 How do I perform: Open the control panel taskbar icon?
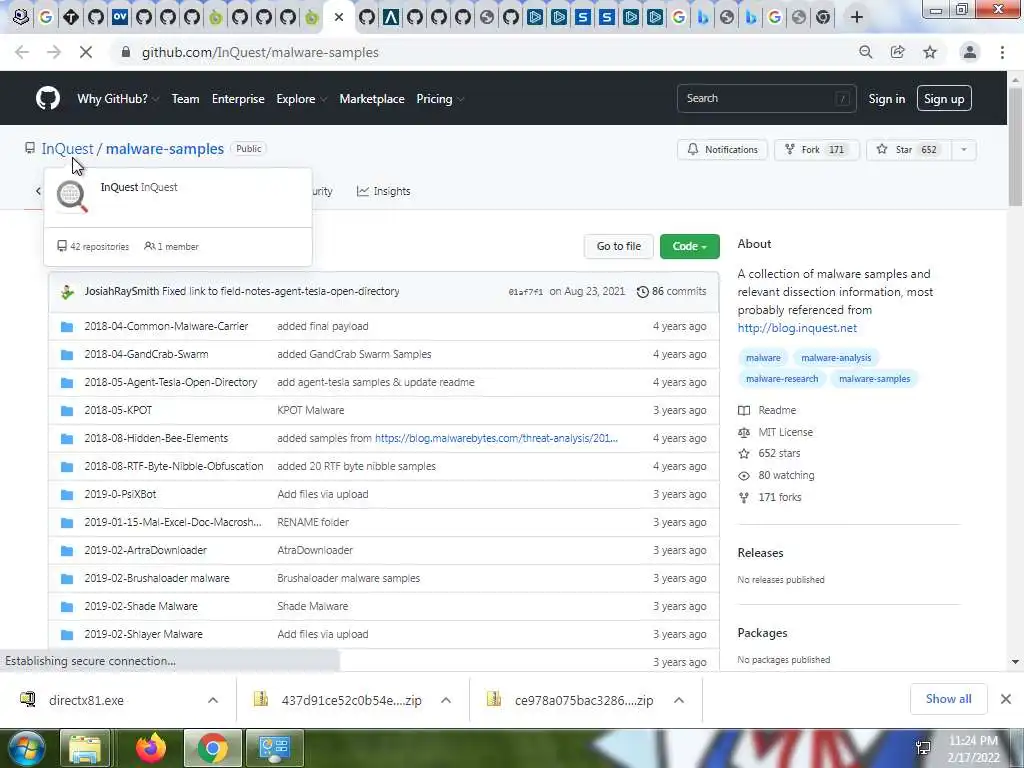click(274, 748)
